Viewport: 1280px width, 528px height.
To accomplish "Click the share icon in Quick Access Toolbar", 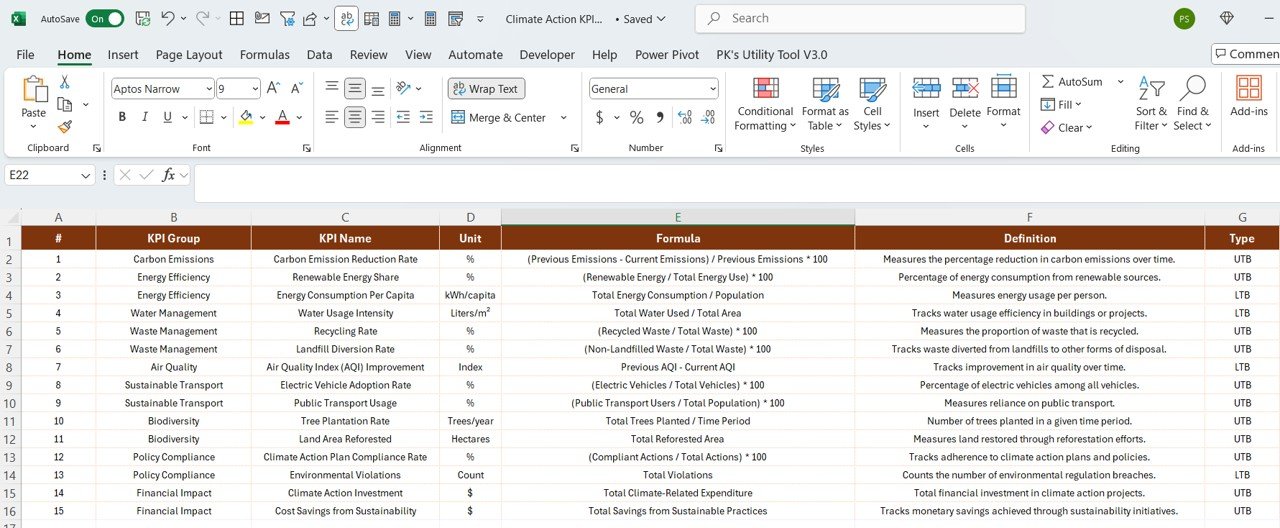I will coord(309,18).
